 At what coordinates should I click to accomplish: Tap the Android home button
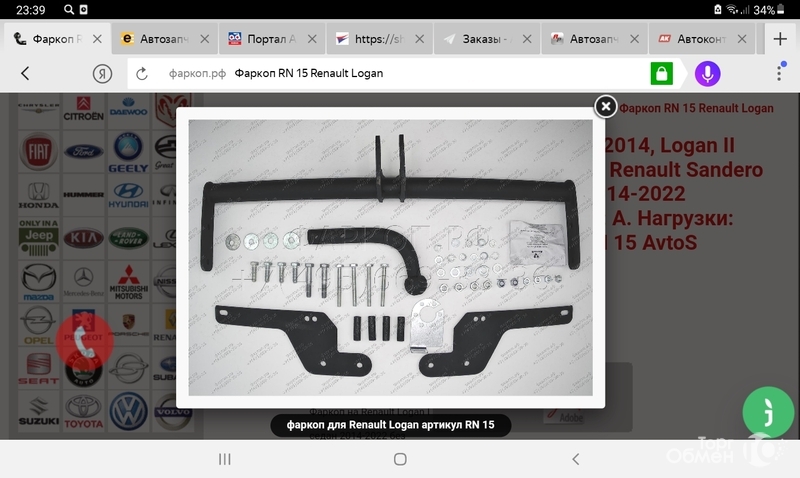click(400, 459)
